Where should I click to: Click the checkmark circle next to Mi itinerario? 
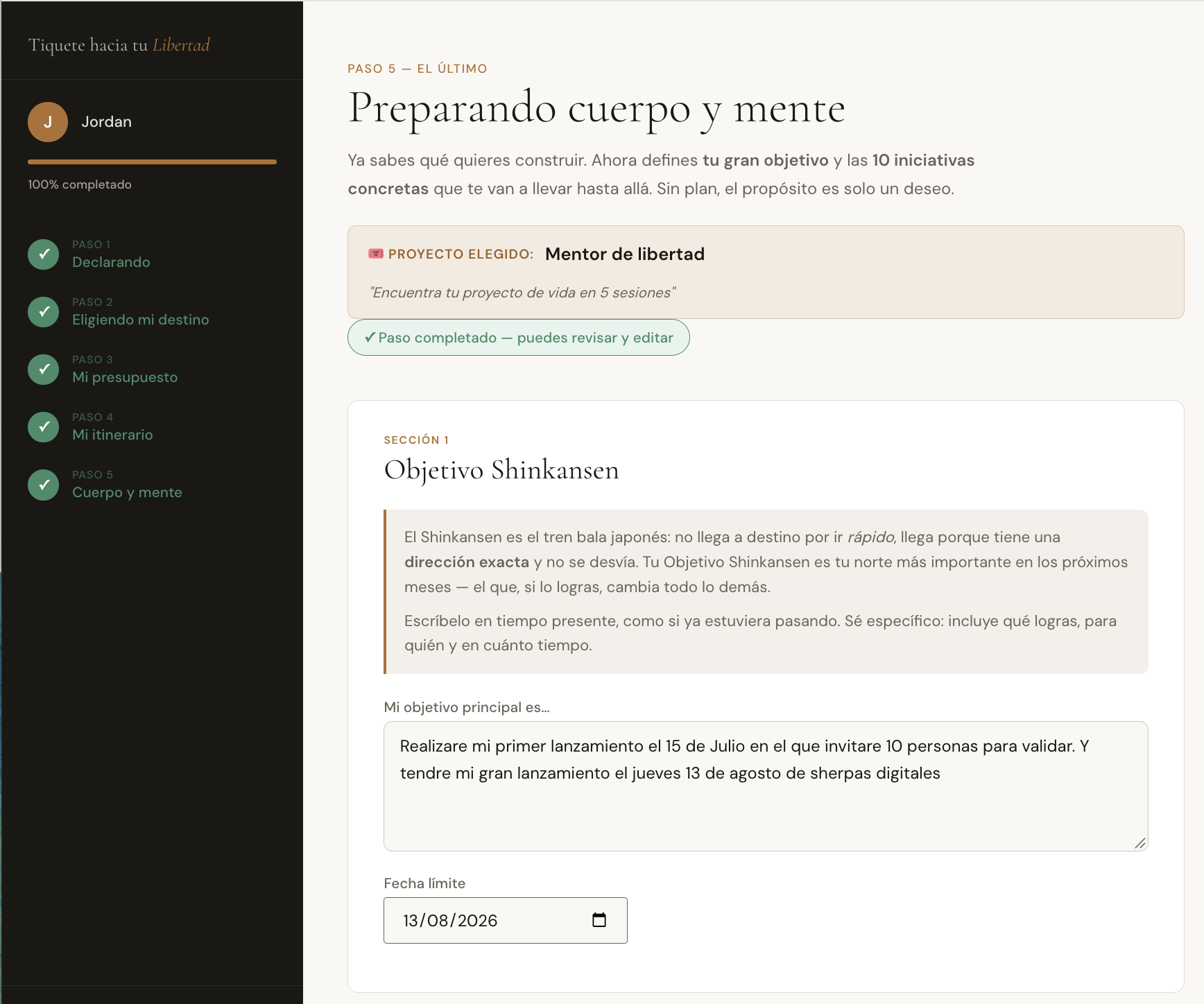[x=44, y=427]
